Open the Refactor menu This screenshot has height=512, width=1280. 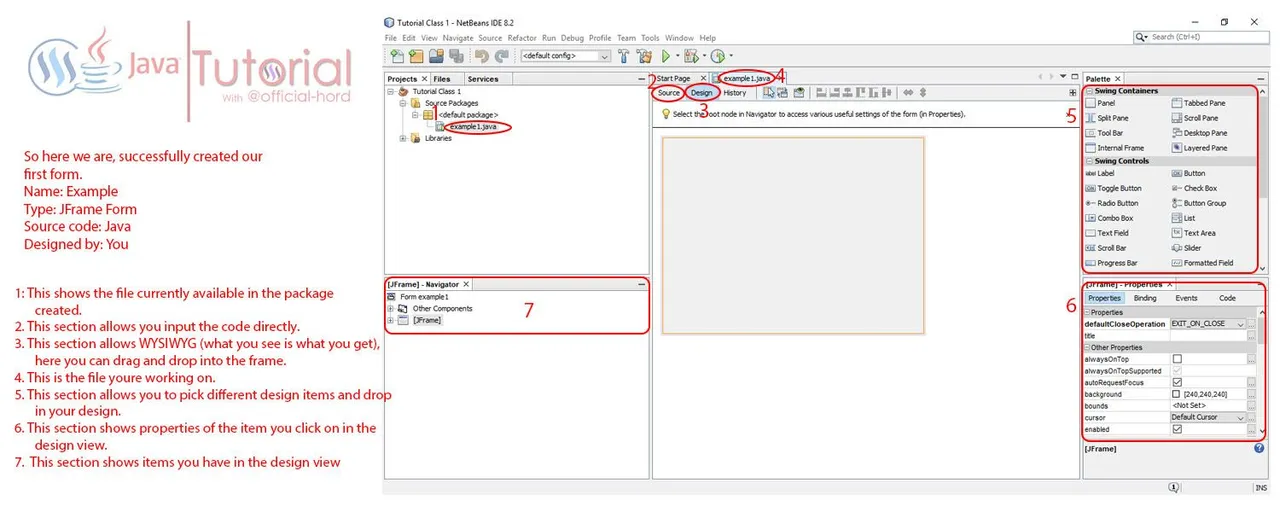(x=522, y=38)
